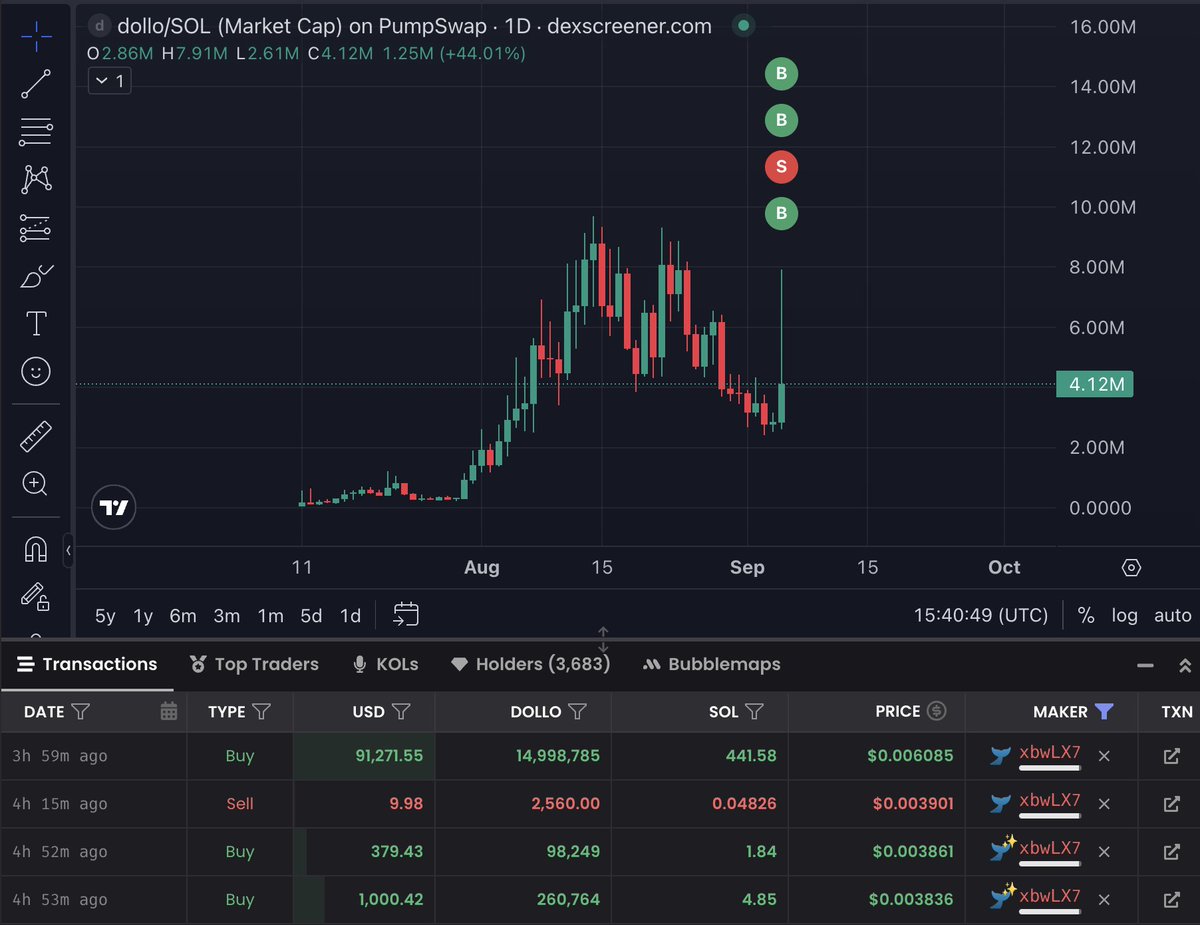The width and height of the screenshot is (1200, 925).
Task: Open the KOLs tab
Action: (x=385, y=664)
